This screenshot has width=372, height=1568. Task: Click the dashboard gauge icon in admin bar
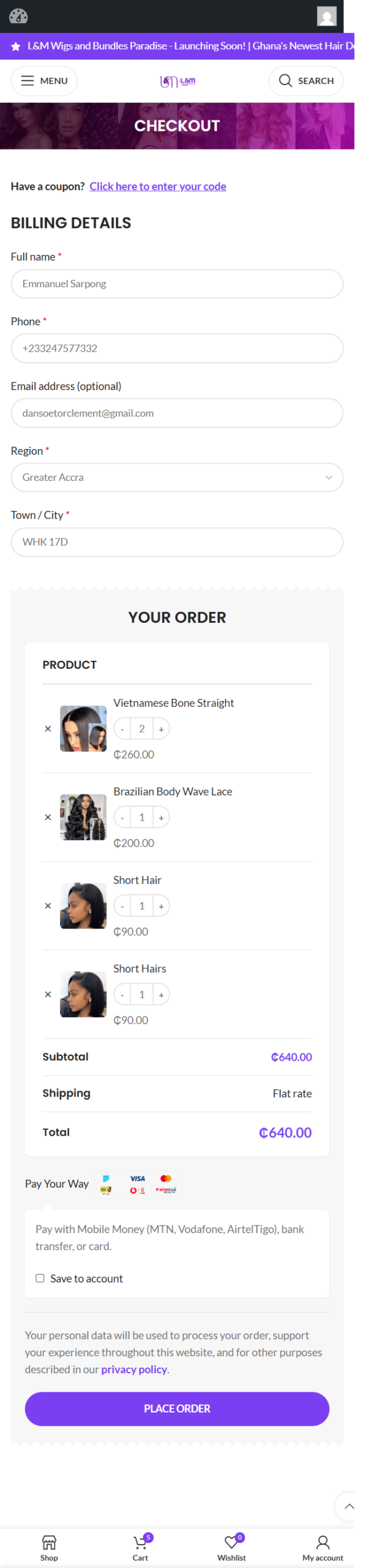18,16
